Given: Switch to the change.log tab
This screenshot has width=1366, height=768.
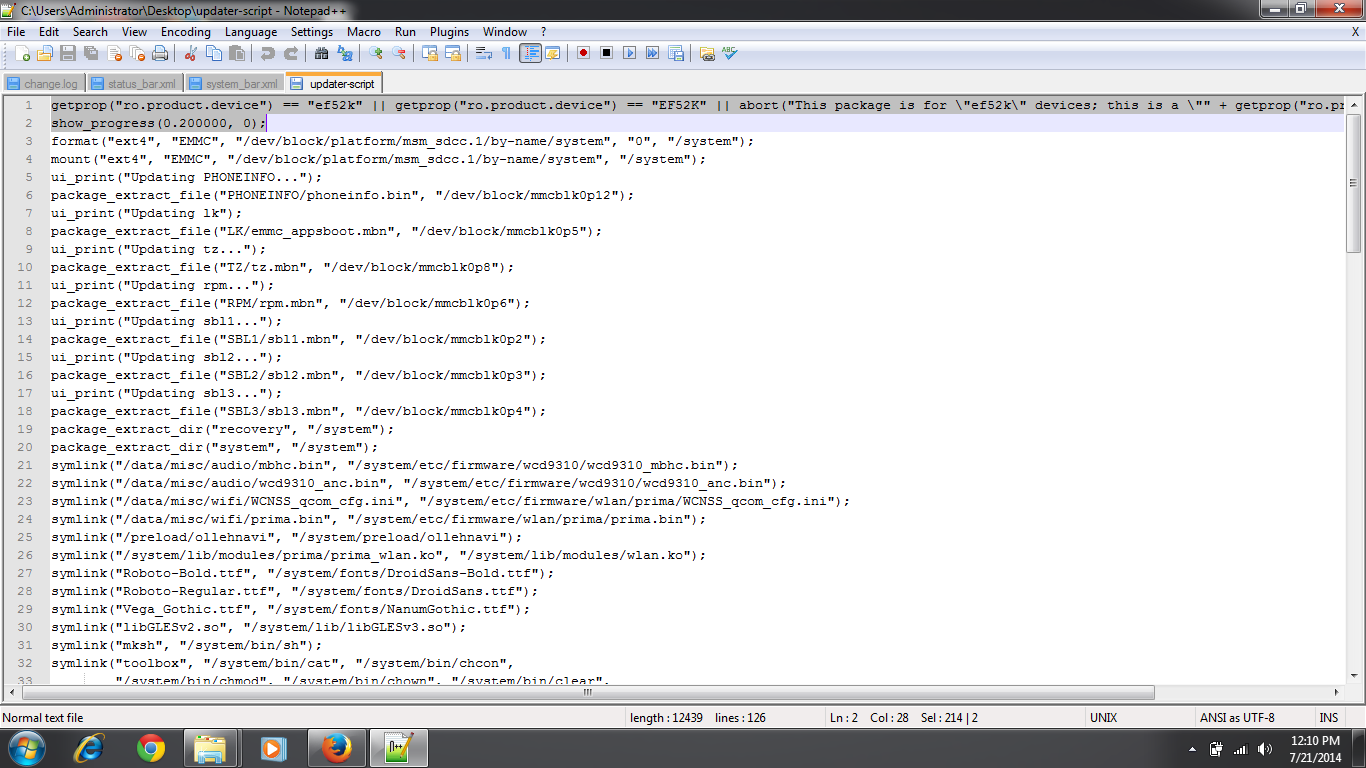Looking at the screenshot, I should point(43,84).
